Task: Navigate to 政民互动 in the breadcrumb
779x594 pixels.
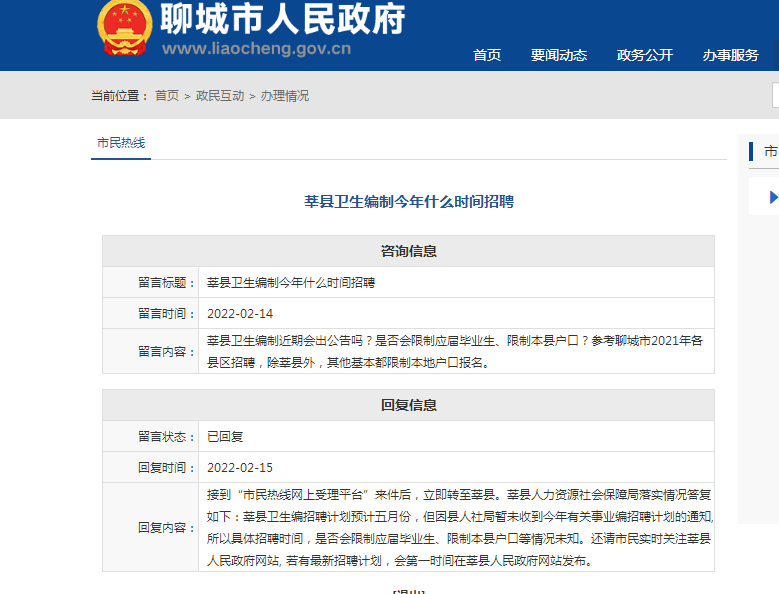Action: 220,96
